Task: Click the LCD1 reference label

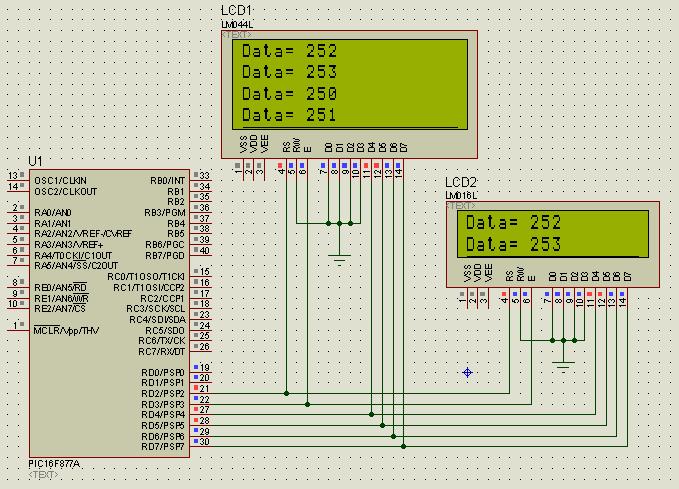Action: (x=236, y=11)
